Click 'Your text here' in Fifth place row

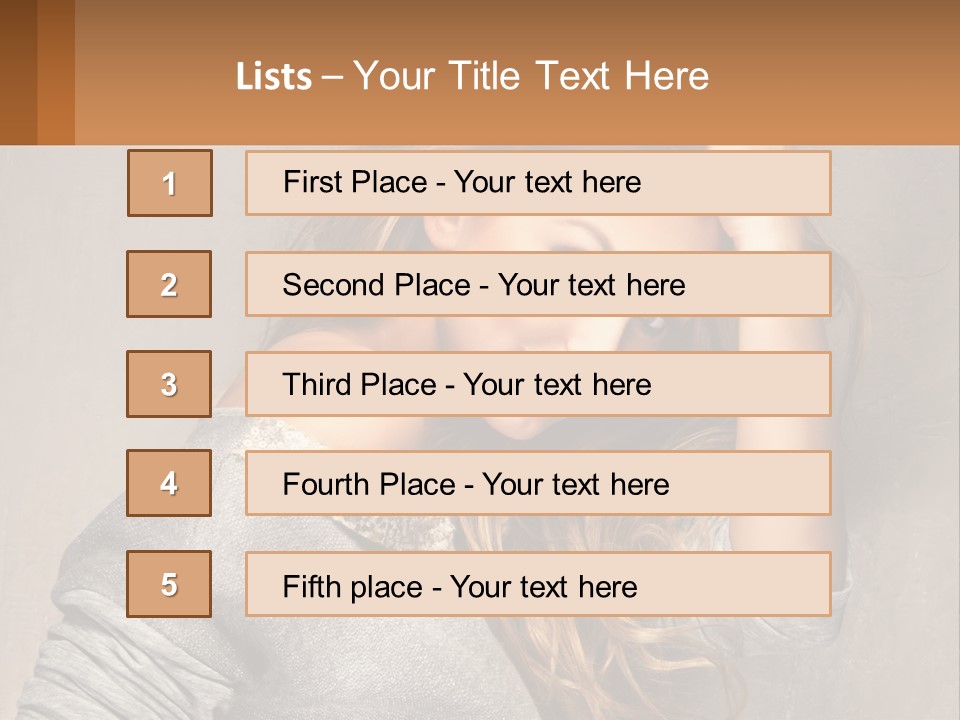(x=543, y=586)
